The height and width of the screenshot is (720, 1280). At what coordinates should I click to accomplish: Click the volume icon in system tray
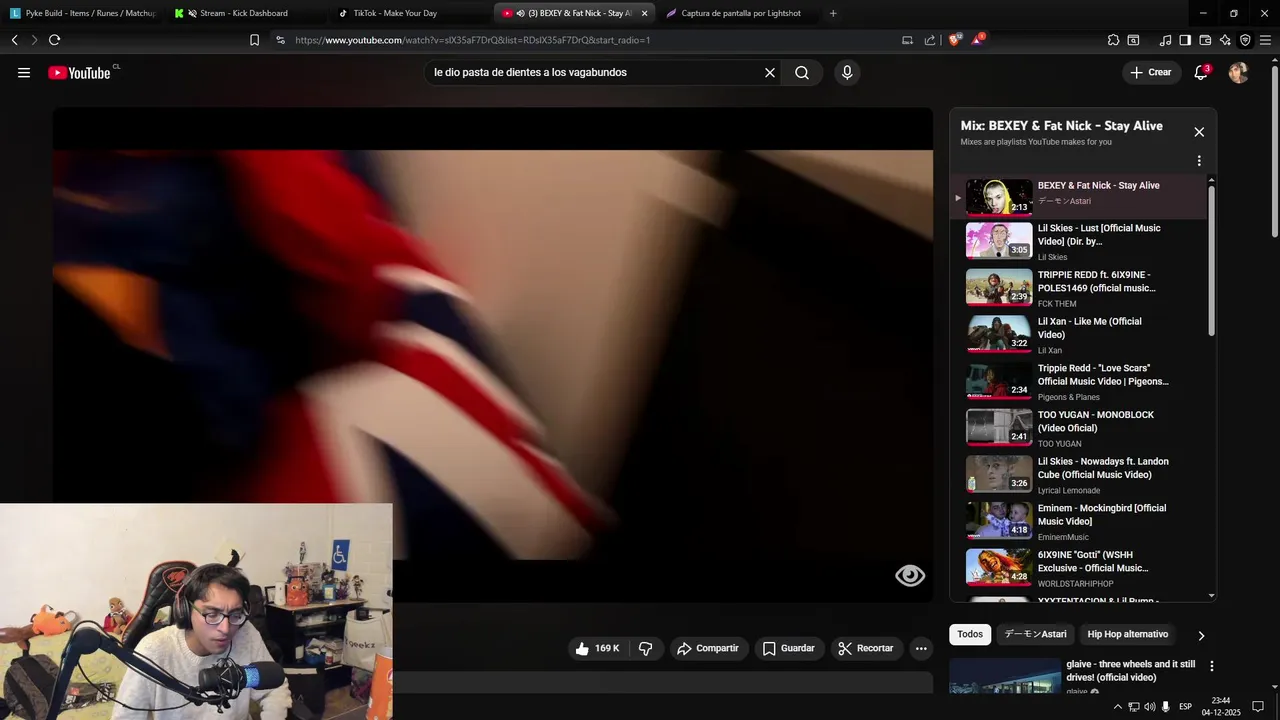[x=1149, y=707]
